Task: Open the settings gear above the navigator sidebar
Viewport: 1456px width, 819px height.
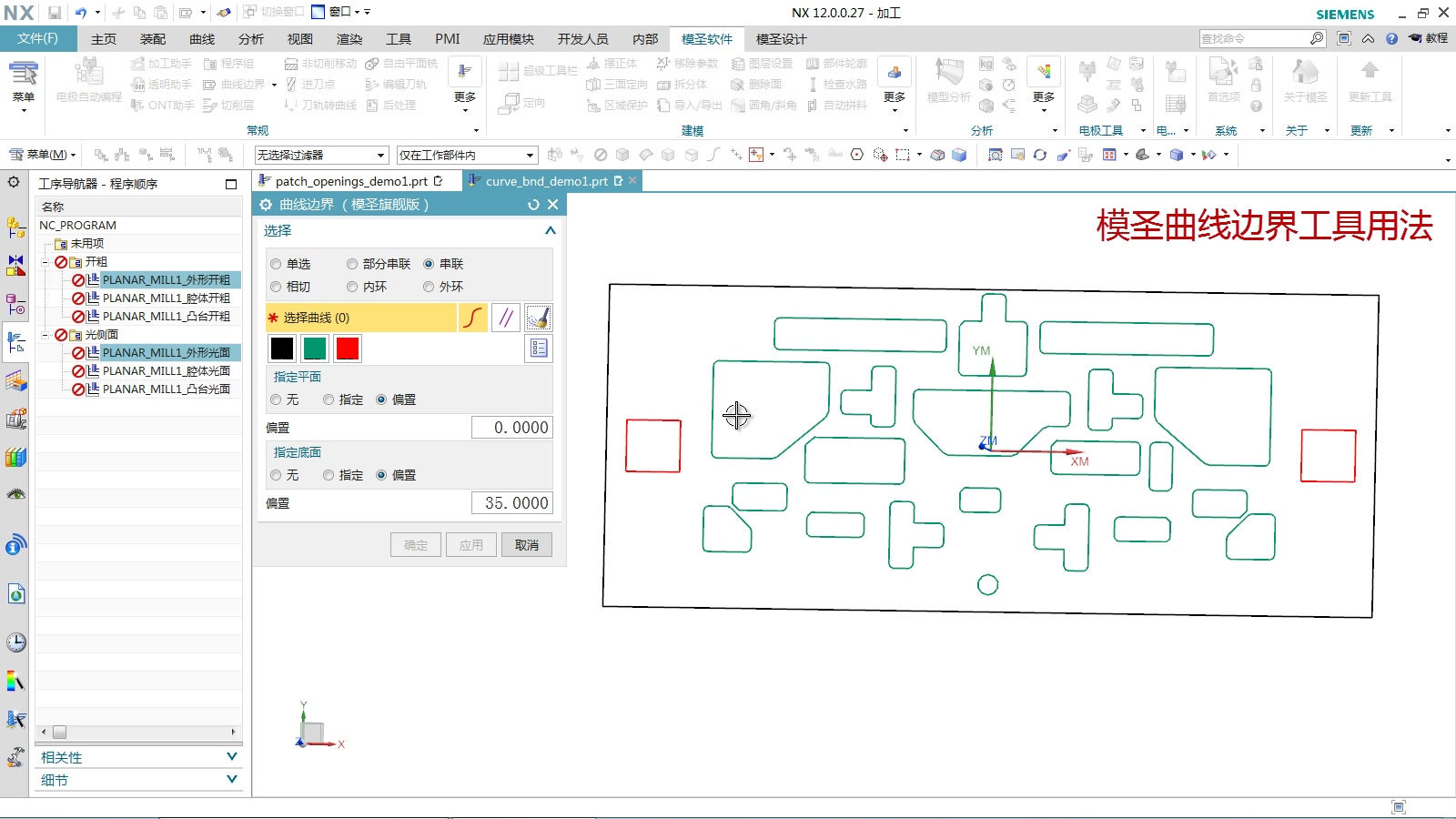Action: click(14, 182)
